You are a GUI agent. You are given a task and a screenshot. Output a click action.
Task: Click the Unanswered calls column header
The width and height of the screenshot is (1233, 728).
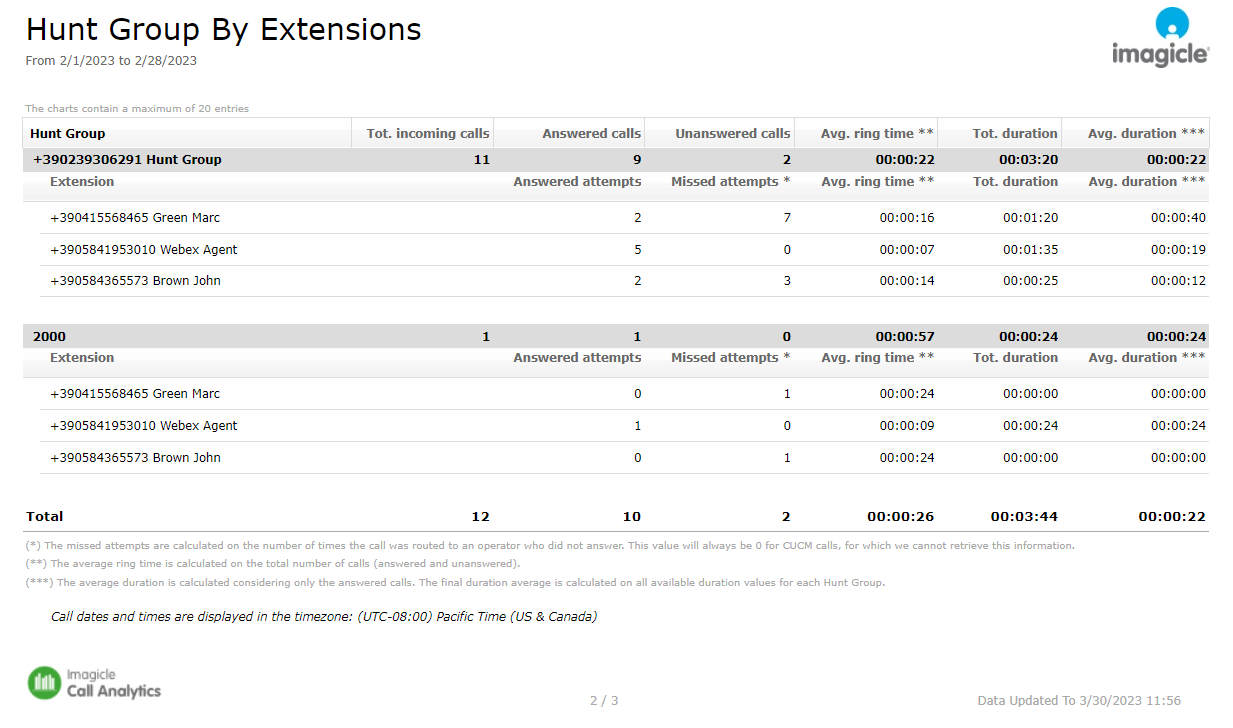click(x=732, y=134)
